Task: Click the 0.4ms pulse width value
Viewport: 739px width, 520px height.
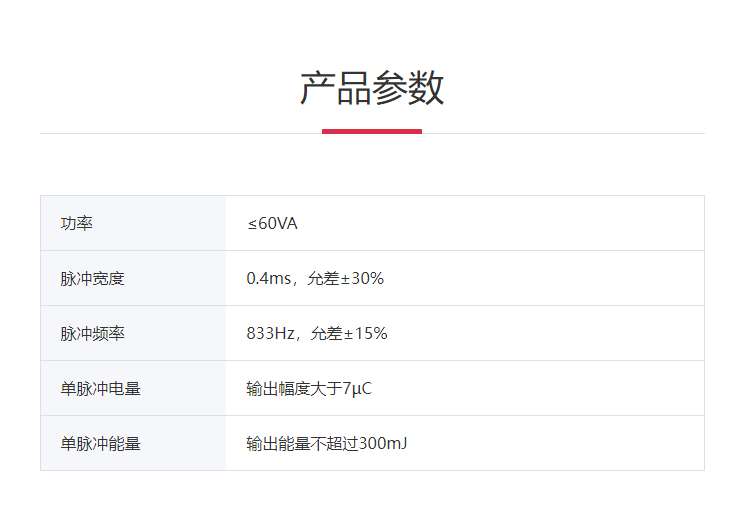Action: [x=267, y=278]
